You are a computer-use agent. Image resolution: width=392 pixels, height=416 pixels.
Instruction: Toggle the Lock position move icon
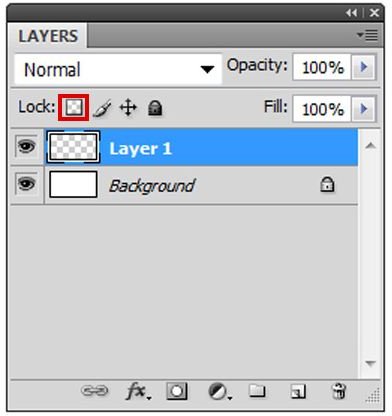[128, 108]
